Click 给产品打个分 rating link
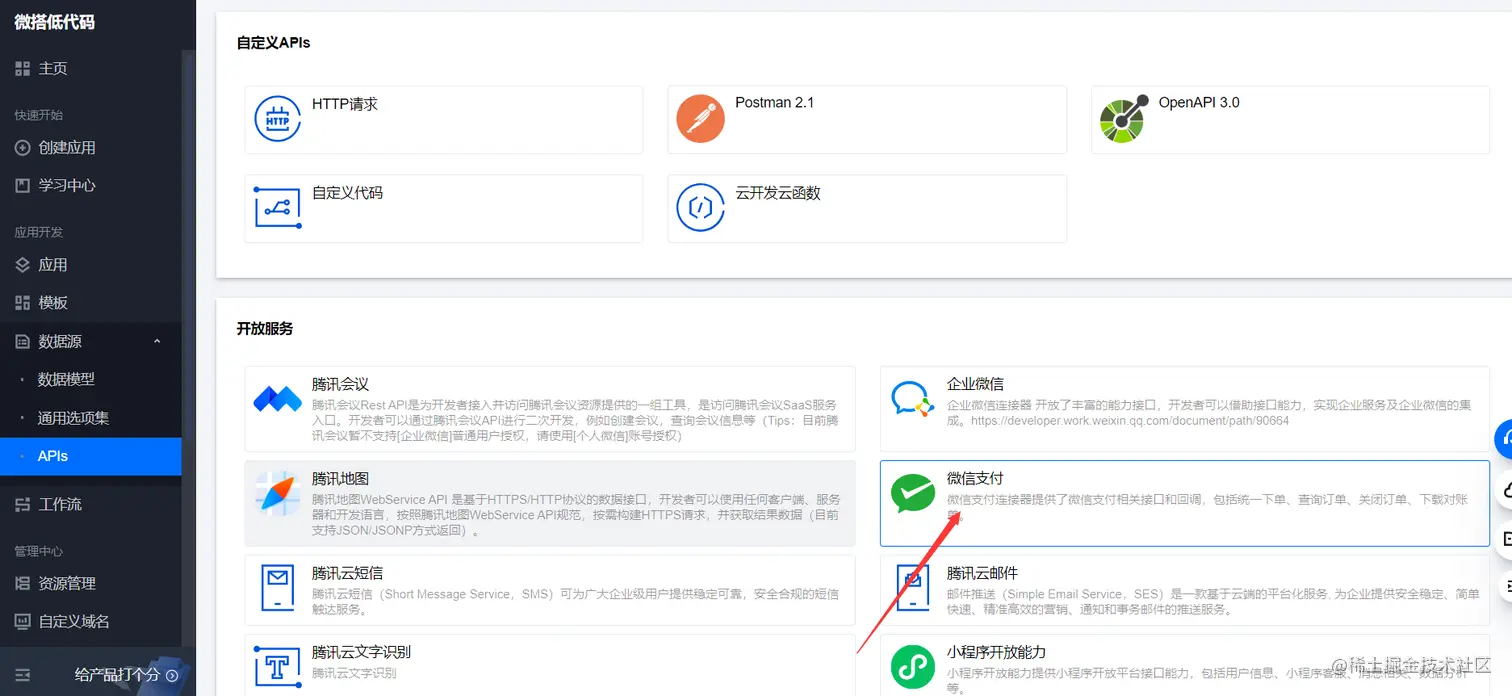 [126, 675]
